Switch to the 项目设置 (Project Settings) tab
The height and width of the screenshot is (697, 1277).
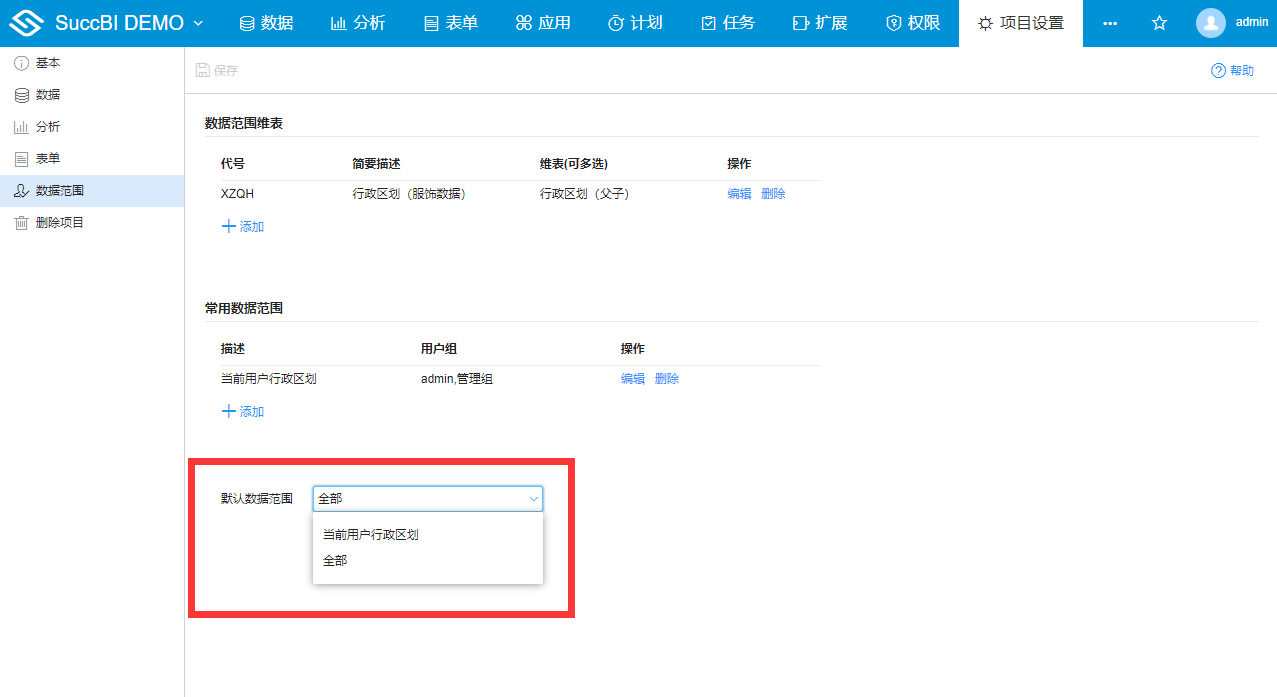tap(1020, 22)
